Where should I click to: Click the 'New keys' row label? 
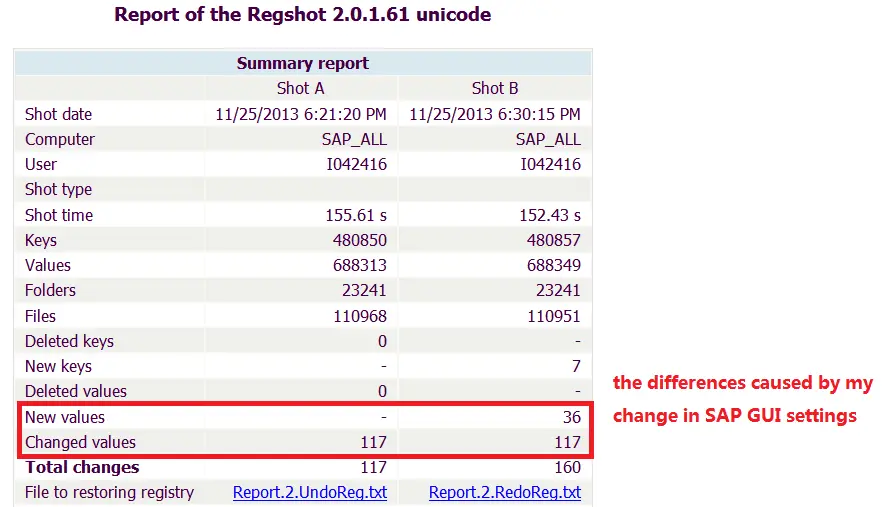tap(58, 366)
